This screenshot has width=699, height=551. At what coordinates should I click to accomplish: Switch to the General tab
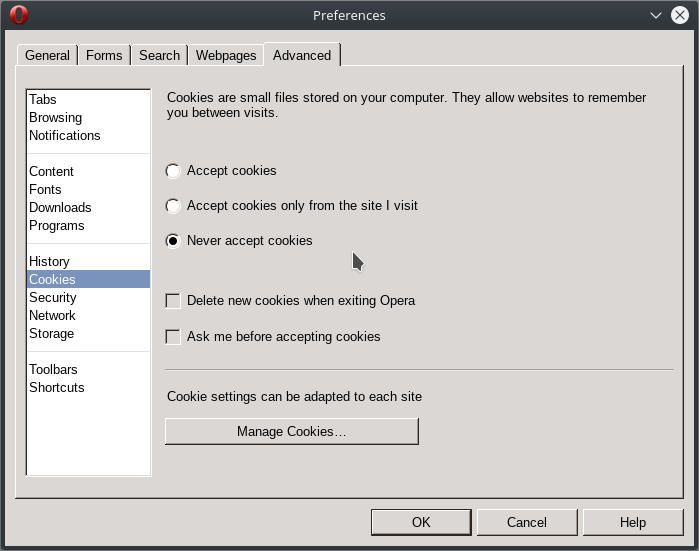pyautogui.click(x=47, y=55)
